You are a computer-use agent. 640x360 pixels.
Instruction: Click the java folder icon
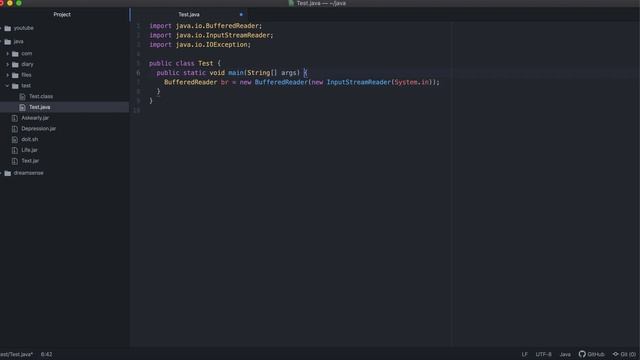tap(8, 42)
